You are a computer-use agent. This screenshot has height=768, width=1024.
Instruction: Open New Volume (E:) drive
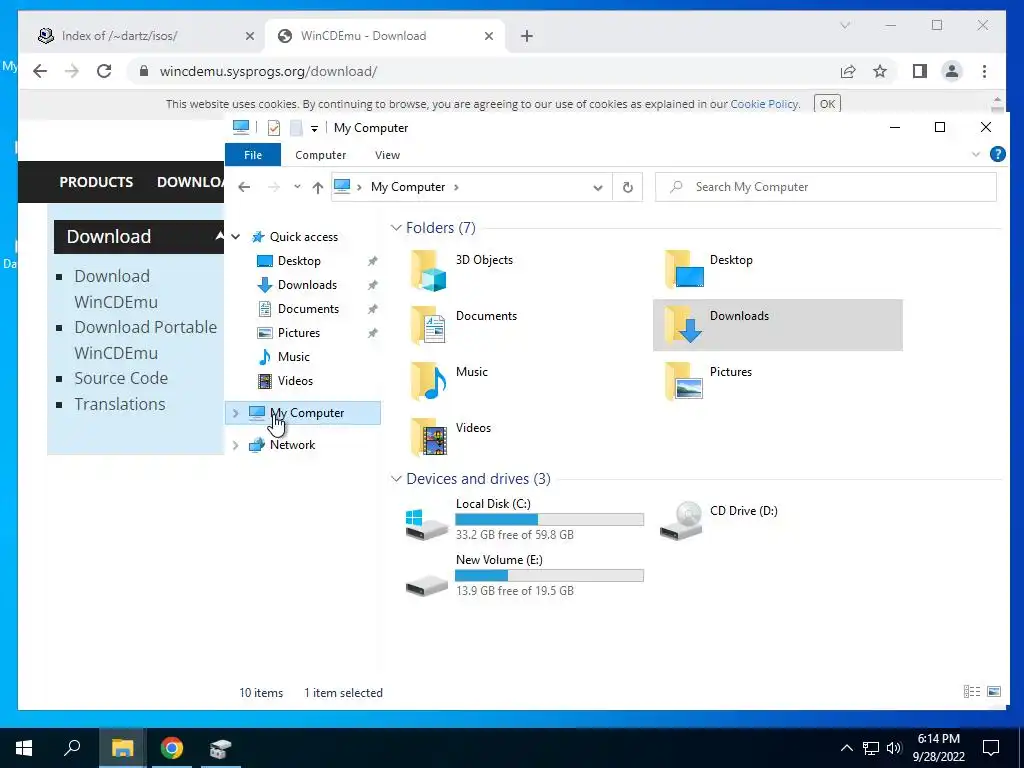pyautogui.click(x=524, y=575)
